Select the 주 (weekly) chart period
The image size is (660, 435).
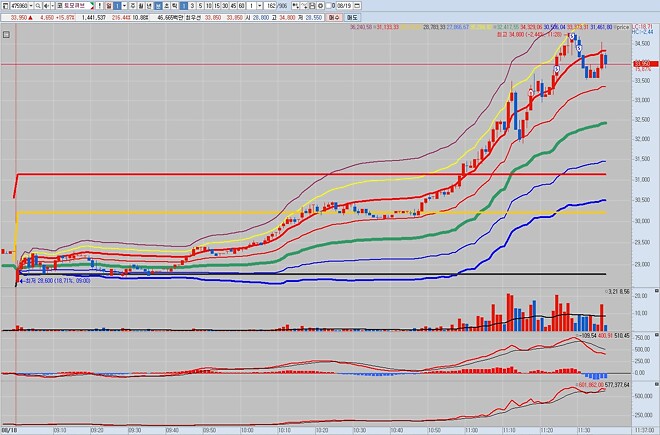[x=133, y=6]
